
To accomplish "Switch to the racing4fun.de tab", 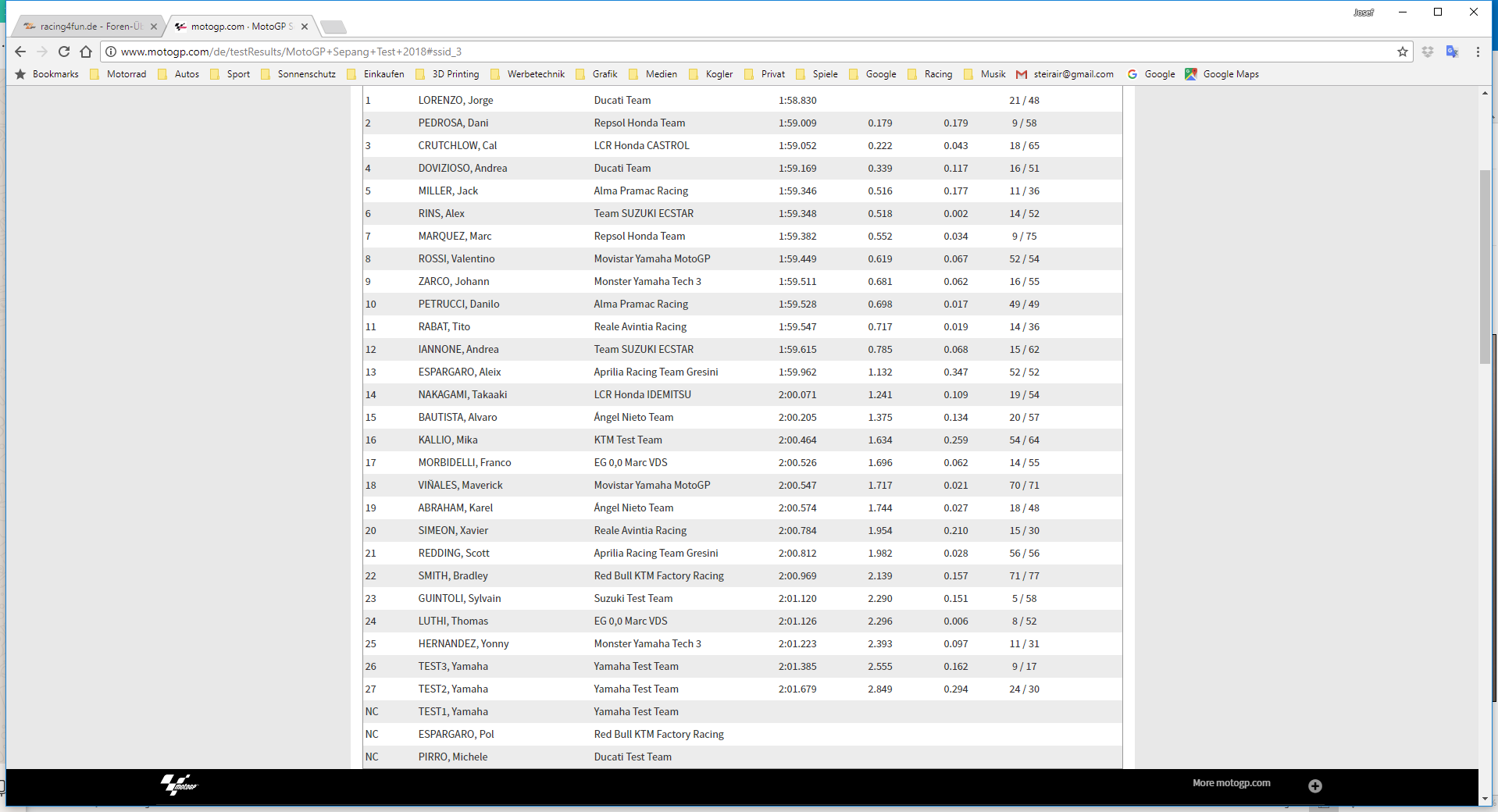I will click(86, 27).
